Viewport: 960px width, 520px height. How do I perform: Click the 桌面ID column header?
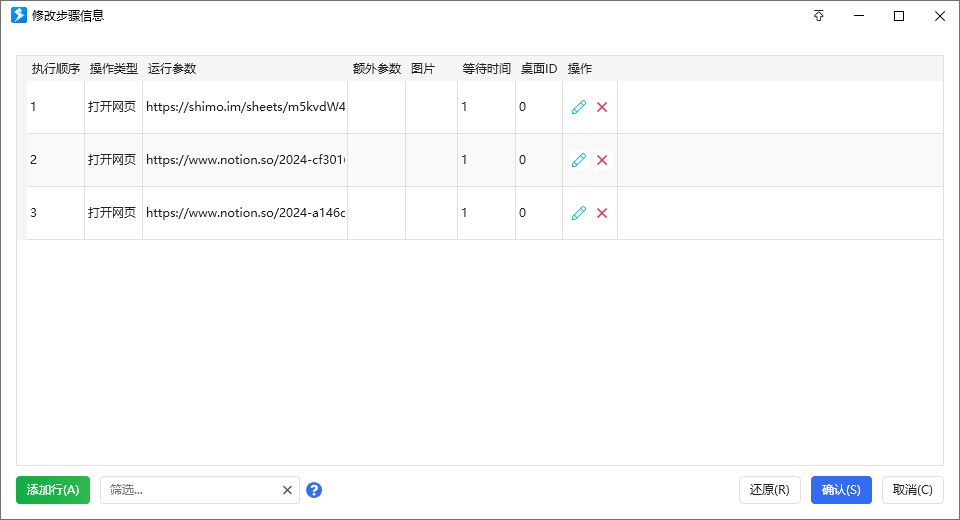pyautogui.click(x=539, y=69)
